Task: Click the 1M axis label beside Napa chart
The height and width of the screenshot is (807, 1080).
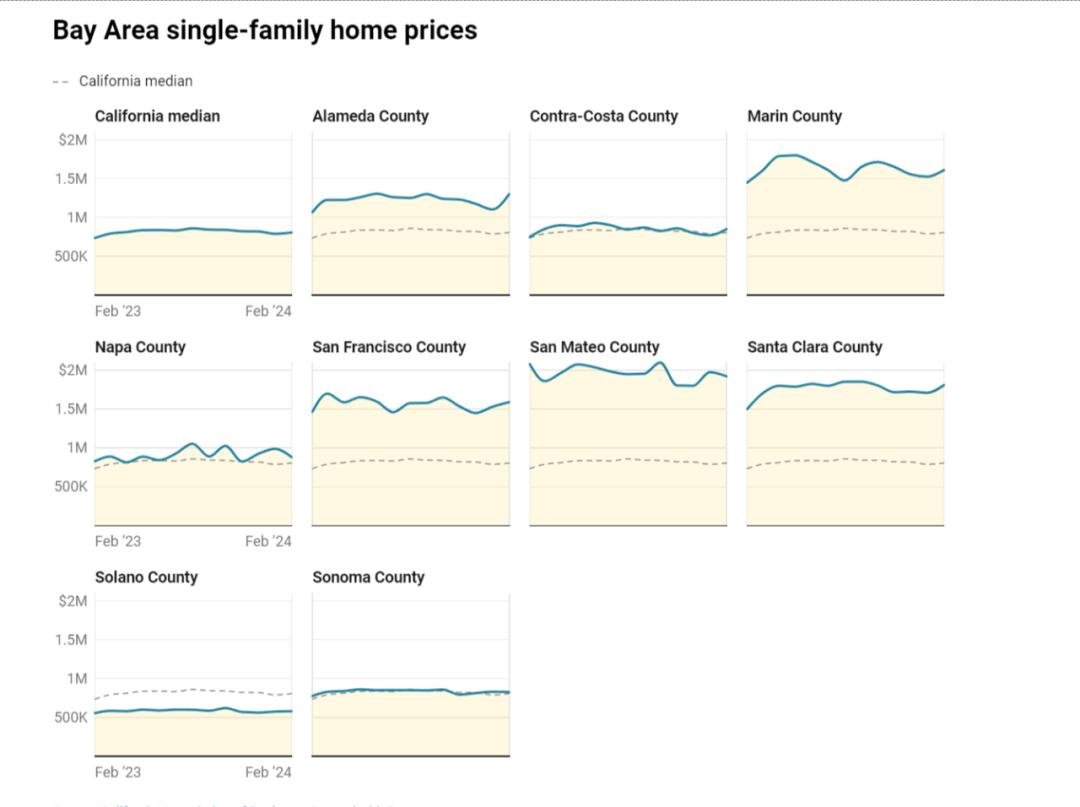Action: [77, 448]
